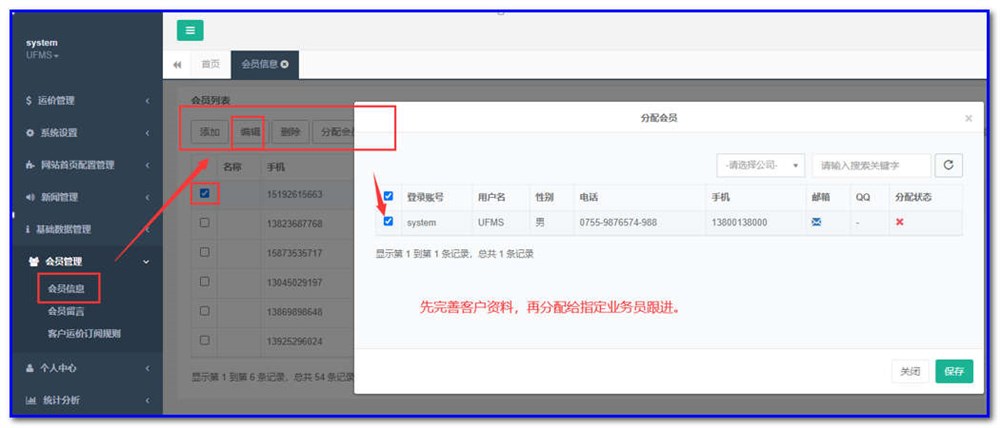Viewport: 1000px width, 428px height.
Task: Check the checkbox for member 13869898648
Action: click(205, 311)
